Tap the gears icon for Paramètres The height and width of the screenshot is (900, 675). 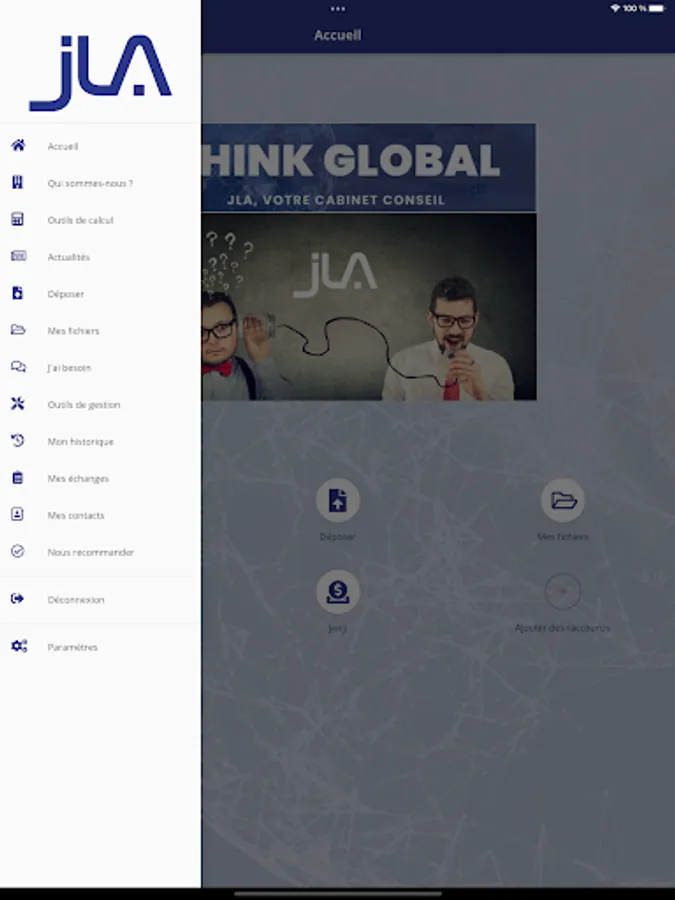[x=19, y=646]
